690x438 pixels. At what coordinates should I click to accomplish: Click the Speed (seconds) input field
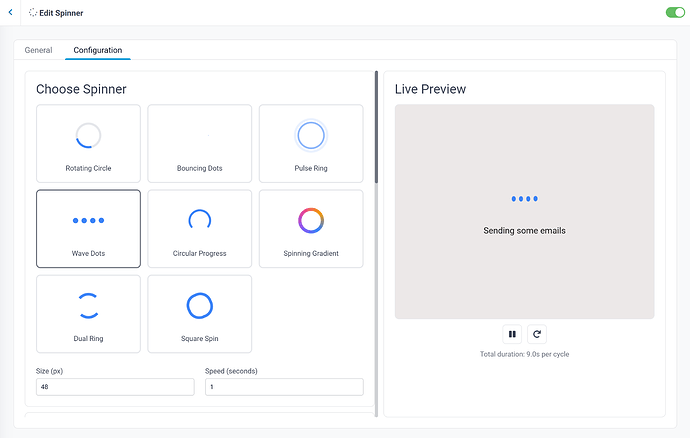[284, 387]
